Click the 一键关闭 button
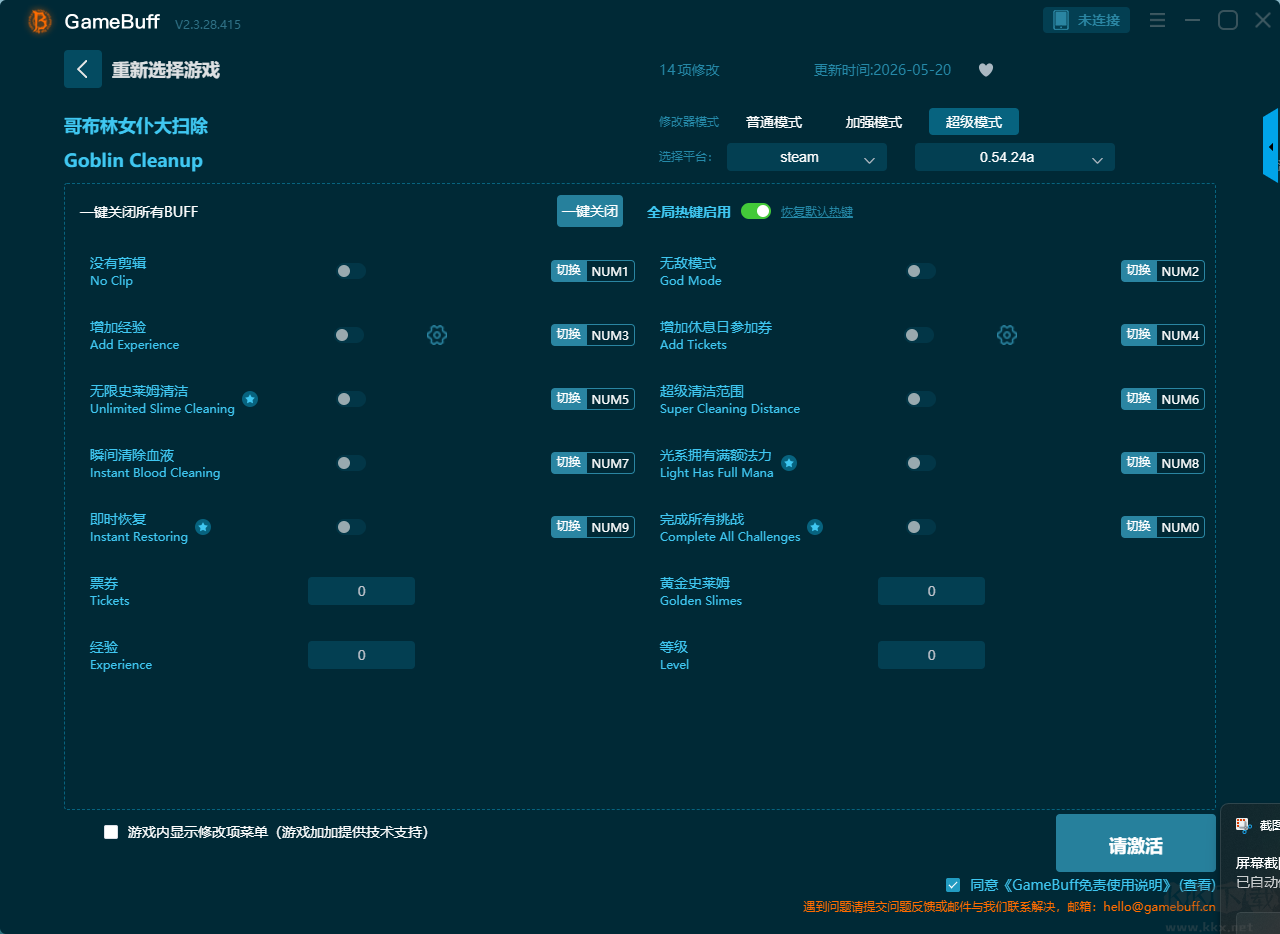Viewport: 1280px width, 934px height. 590,211
